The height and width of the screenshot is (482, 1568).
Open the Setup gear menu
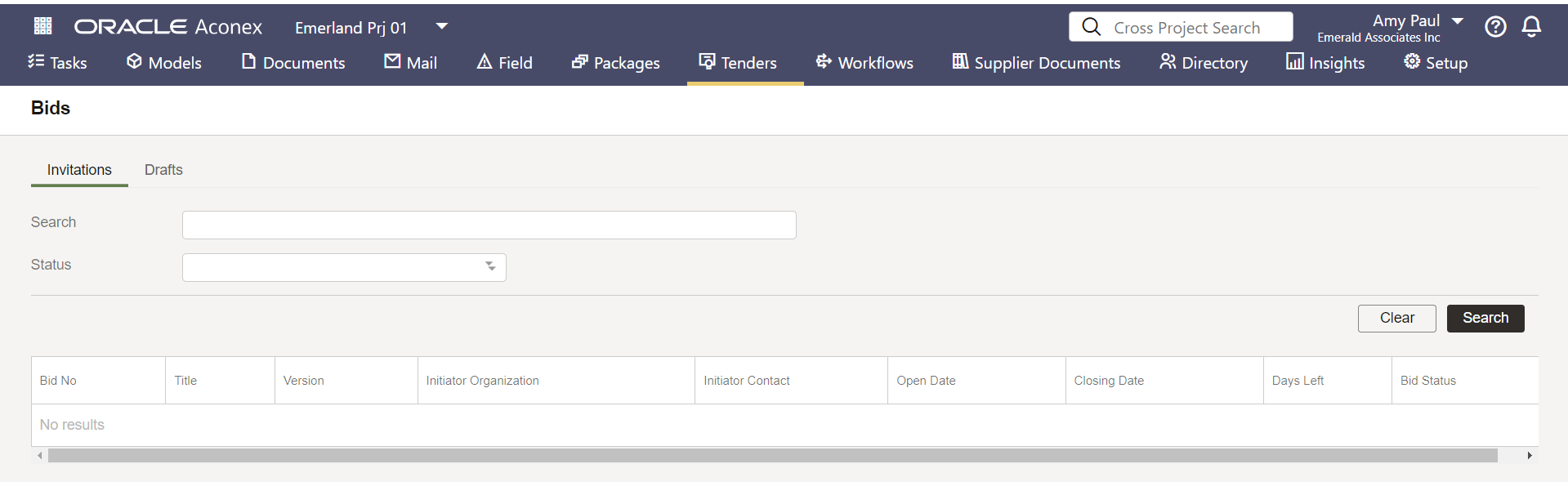point(1435,63)
